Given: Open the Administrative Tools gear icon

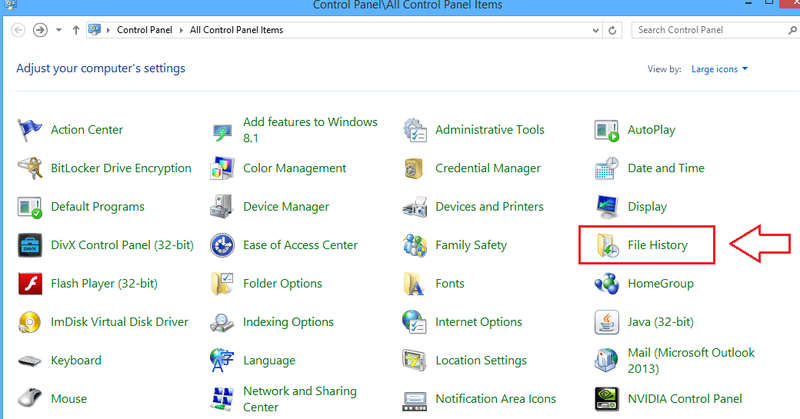Looking at the screenshot, I should (x=414, y=130).
